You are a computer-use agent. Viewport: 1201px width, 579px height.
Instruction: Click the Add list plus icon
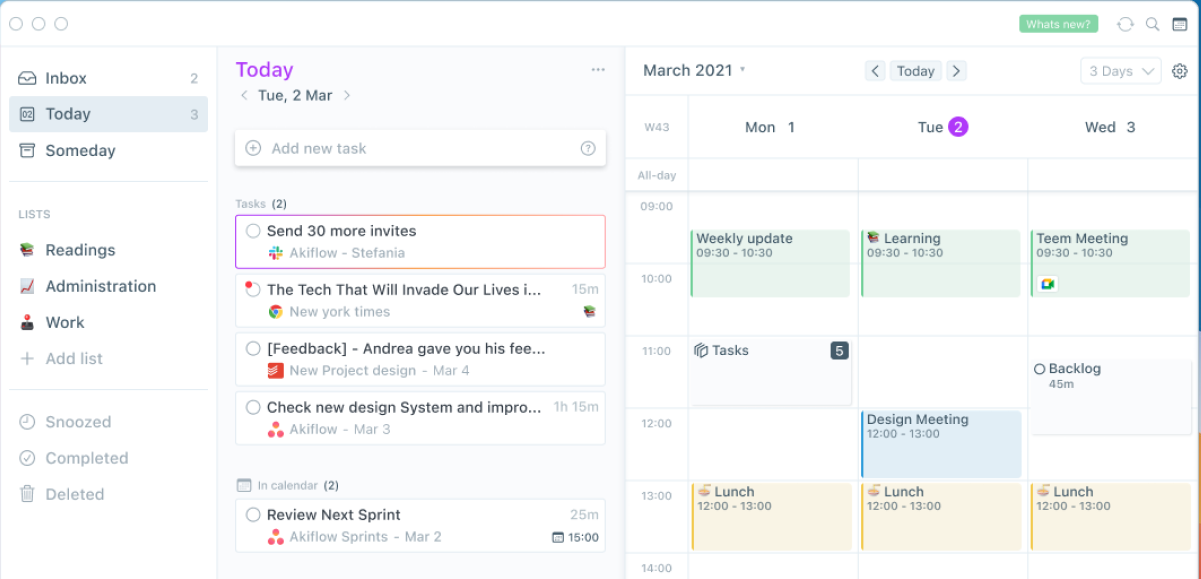point(27,359)
